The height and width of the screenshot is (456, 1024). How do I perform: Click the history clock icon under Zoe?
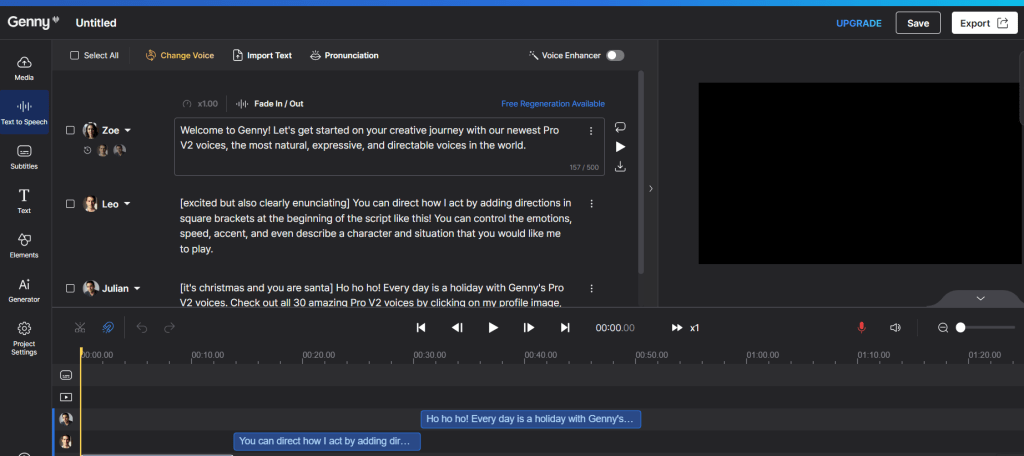point(88,150)
